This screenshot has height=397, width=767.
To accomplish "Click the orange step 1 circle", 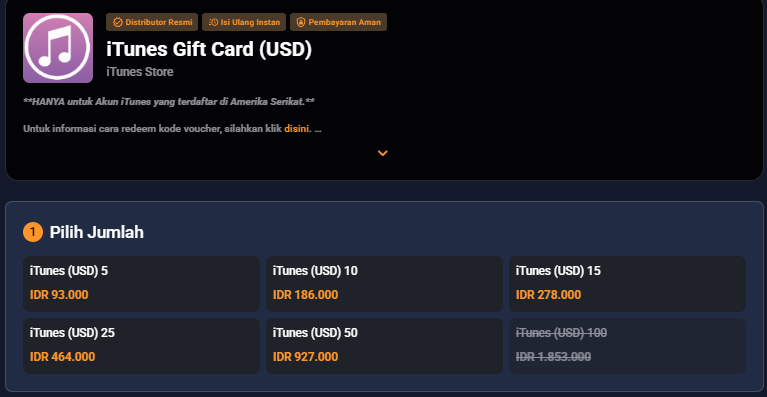I will tap(33, 232).
